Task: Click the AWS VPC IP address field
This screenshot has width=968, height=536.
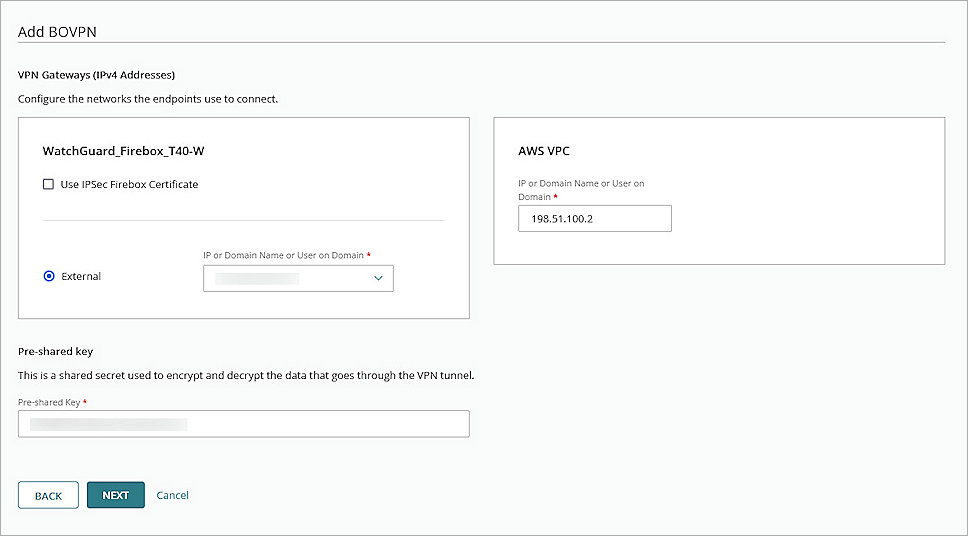Action: coord(595,219)
